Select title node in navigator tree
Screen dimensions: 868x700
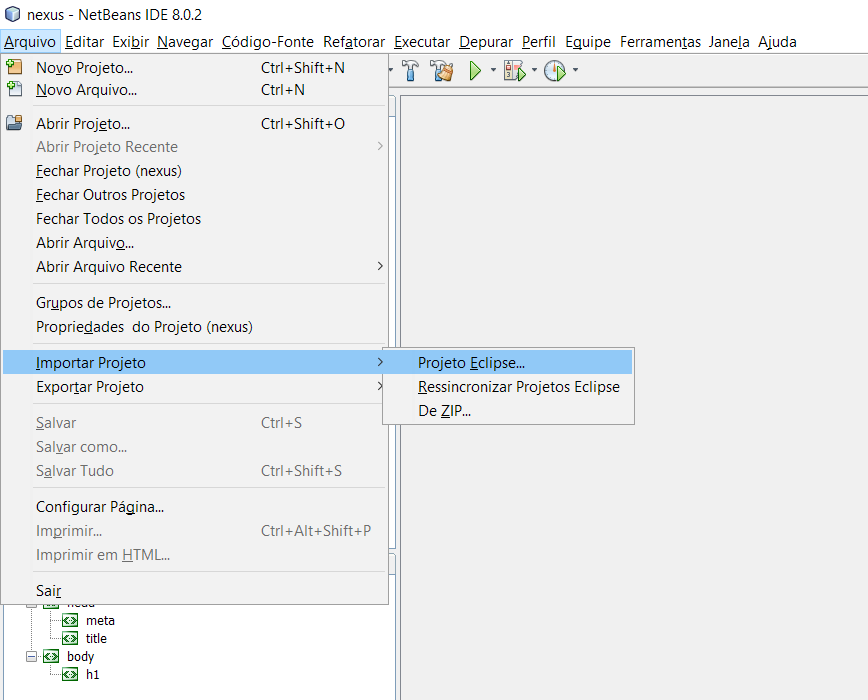pyautogui.click(x=96, y=638)
